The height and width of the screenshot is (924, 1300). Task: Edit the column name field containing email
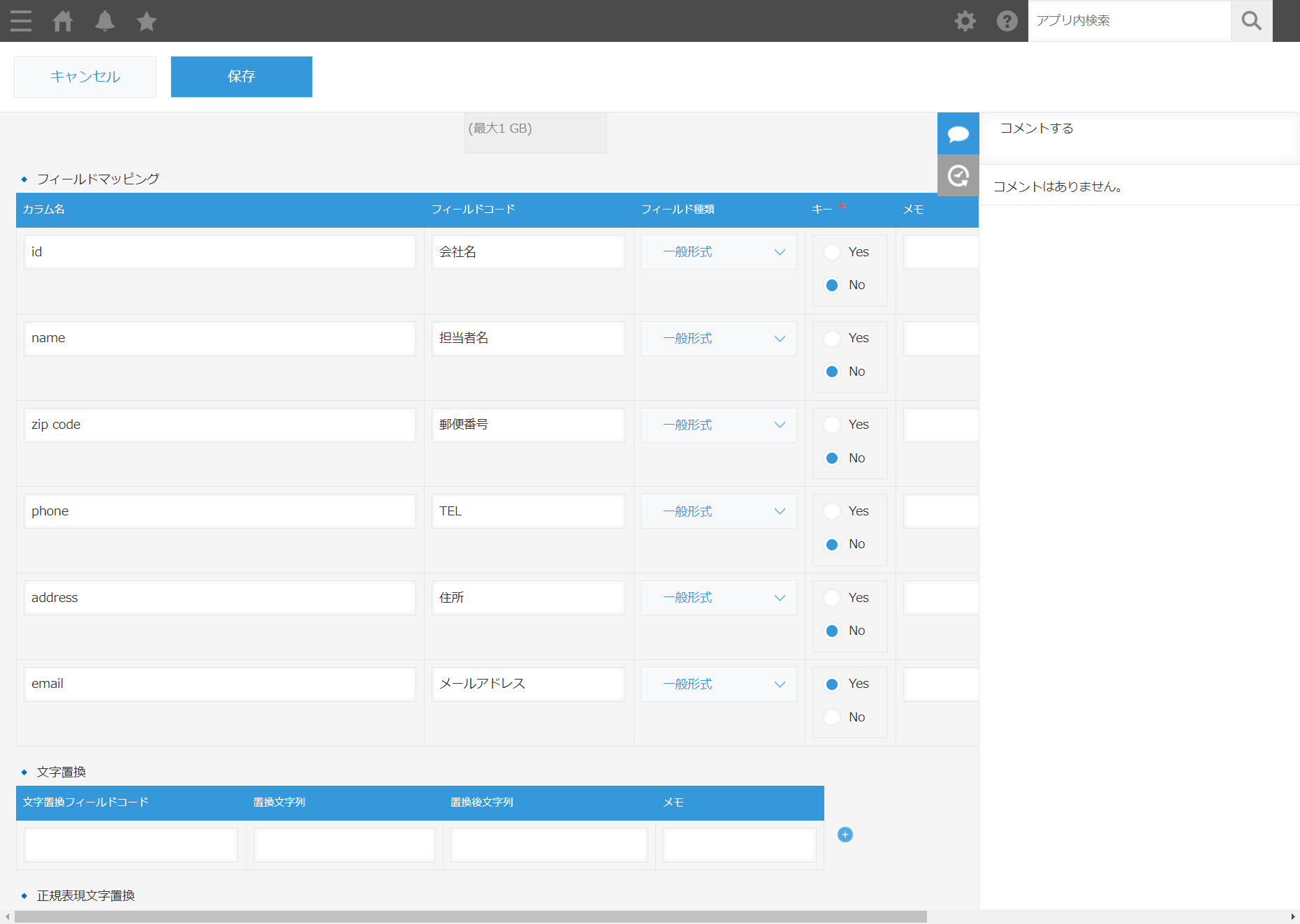[220, 684]
